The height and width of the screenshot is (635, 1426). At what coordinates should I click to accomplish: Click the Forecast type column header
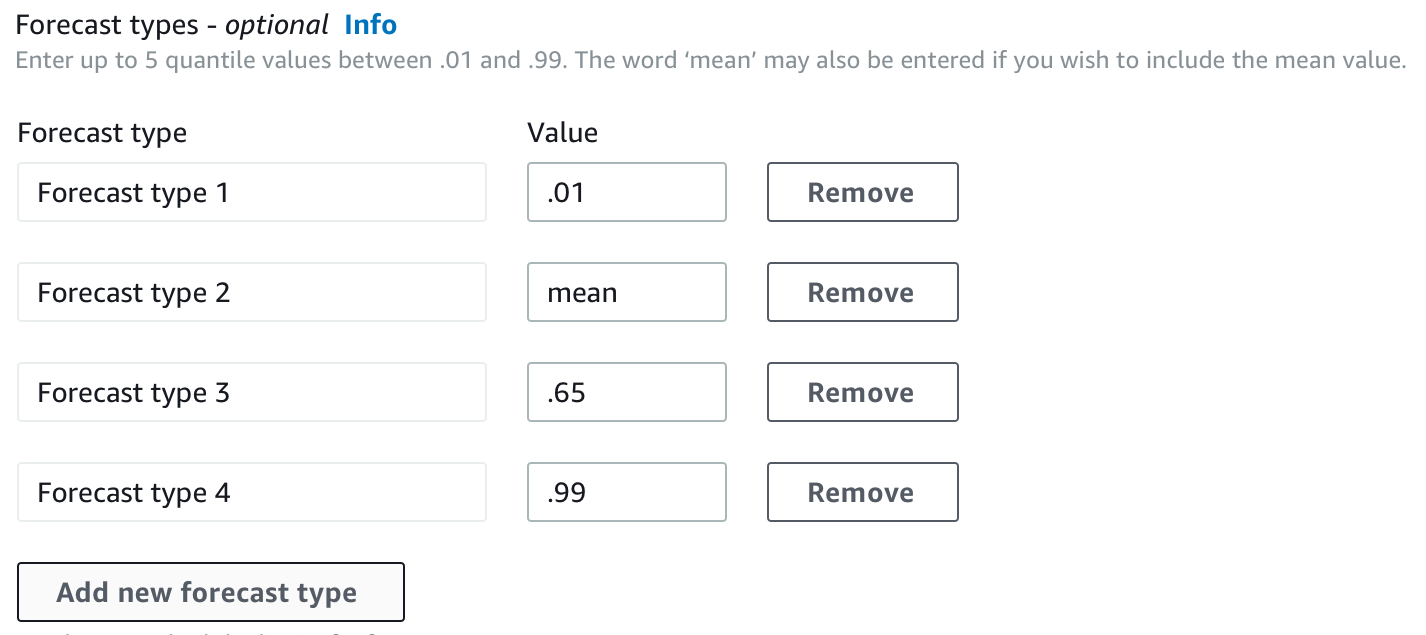[102, 132]
